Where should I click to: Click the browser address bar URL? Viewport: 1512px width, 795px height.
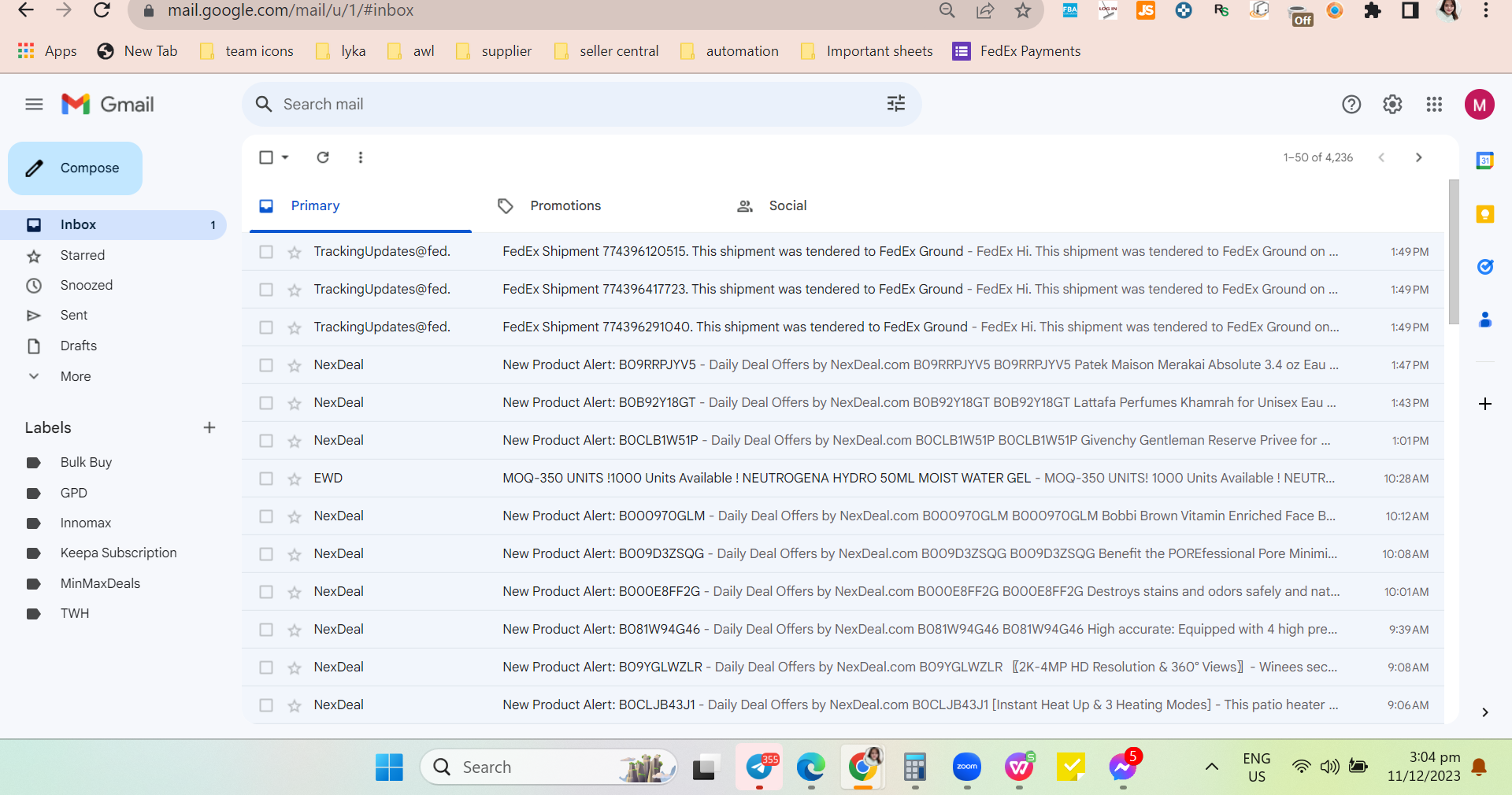(291, 10)
